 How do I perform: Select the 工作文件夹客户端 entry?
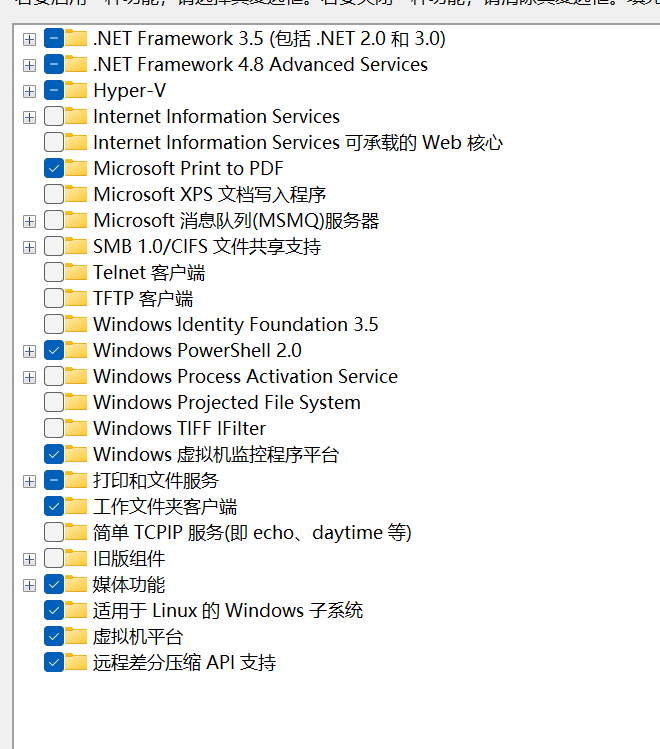165,506
